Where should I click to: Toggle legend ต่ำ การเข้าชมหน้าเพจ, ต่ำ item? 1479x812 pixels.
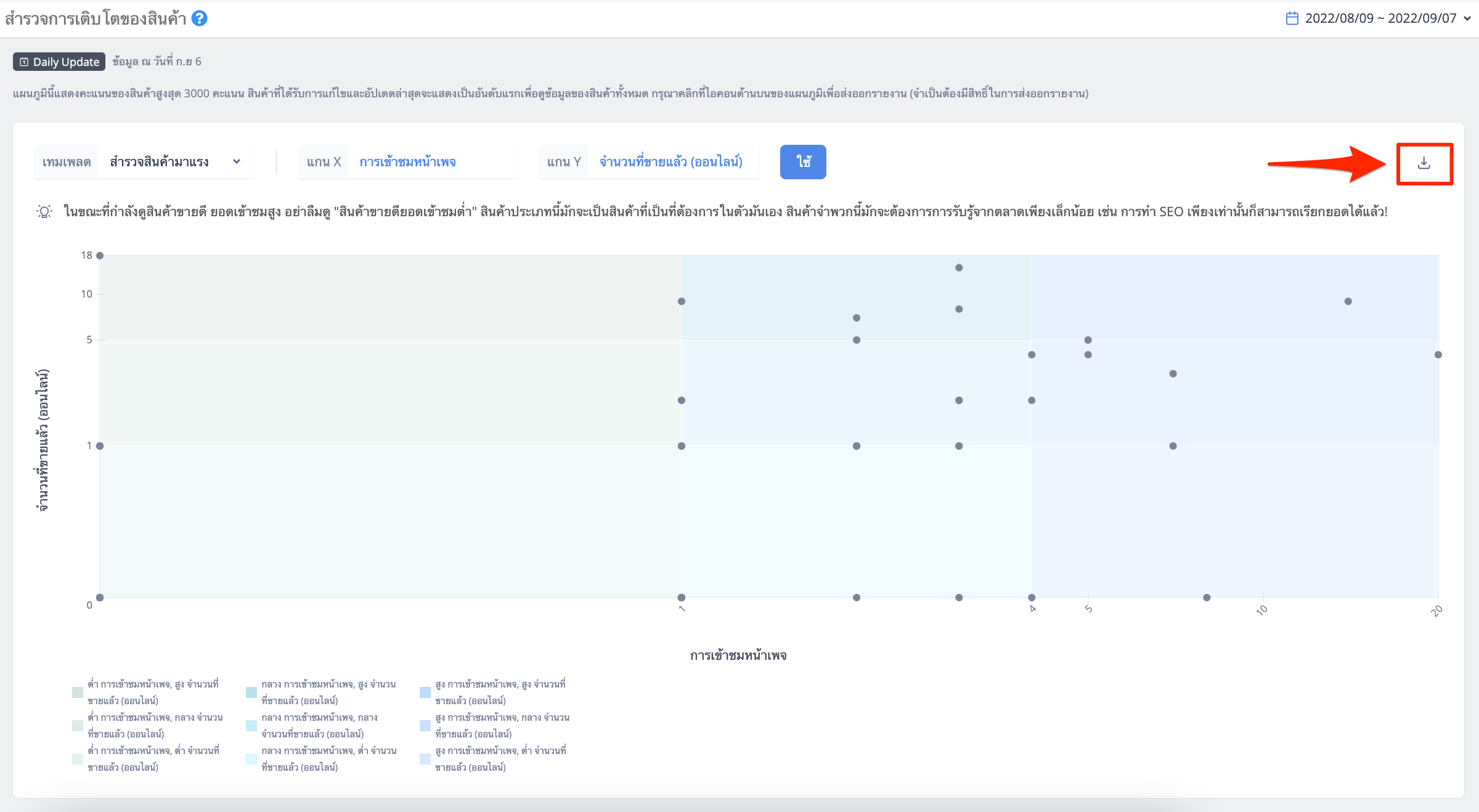tap(147, 759)
